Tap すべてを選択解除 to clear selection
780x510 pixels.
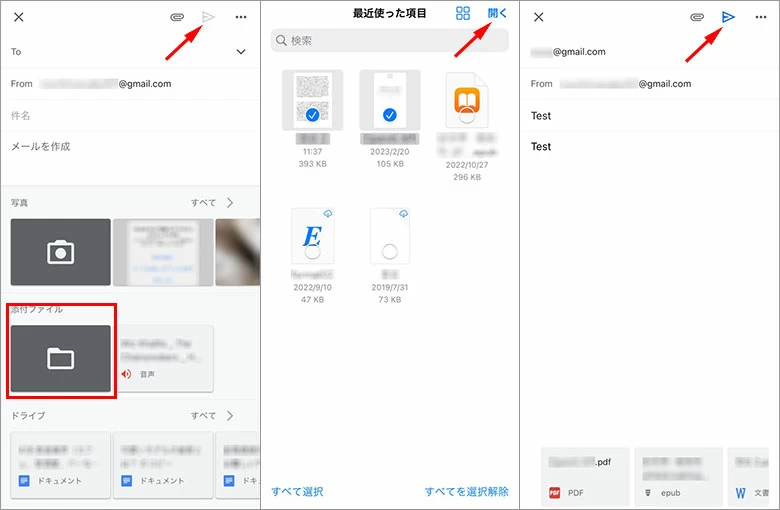[466, 491]
